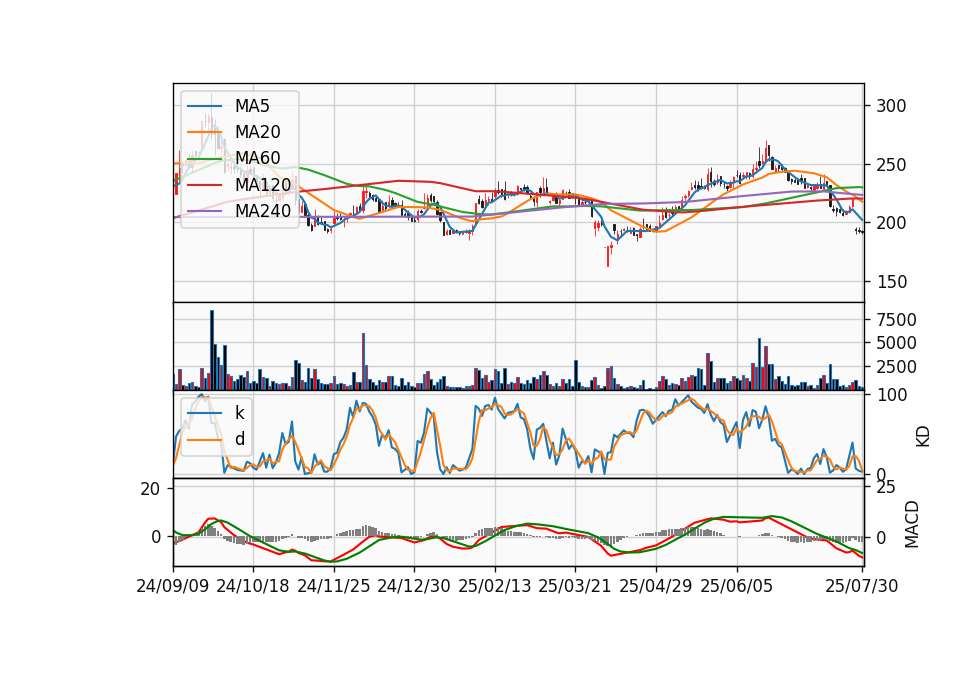Click the 24/11/25 date label
The image size is (960, 690).
334,586
